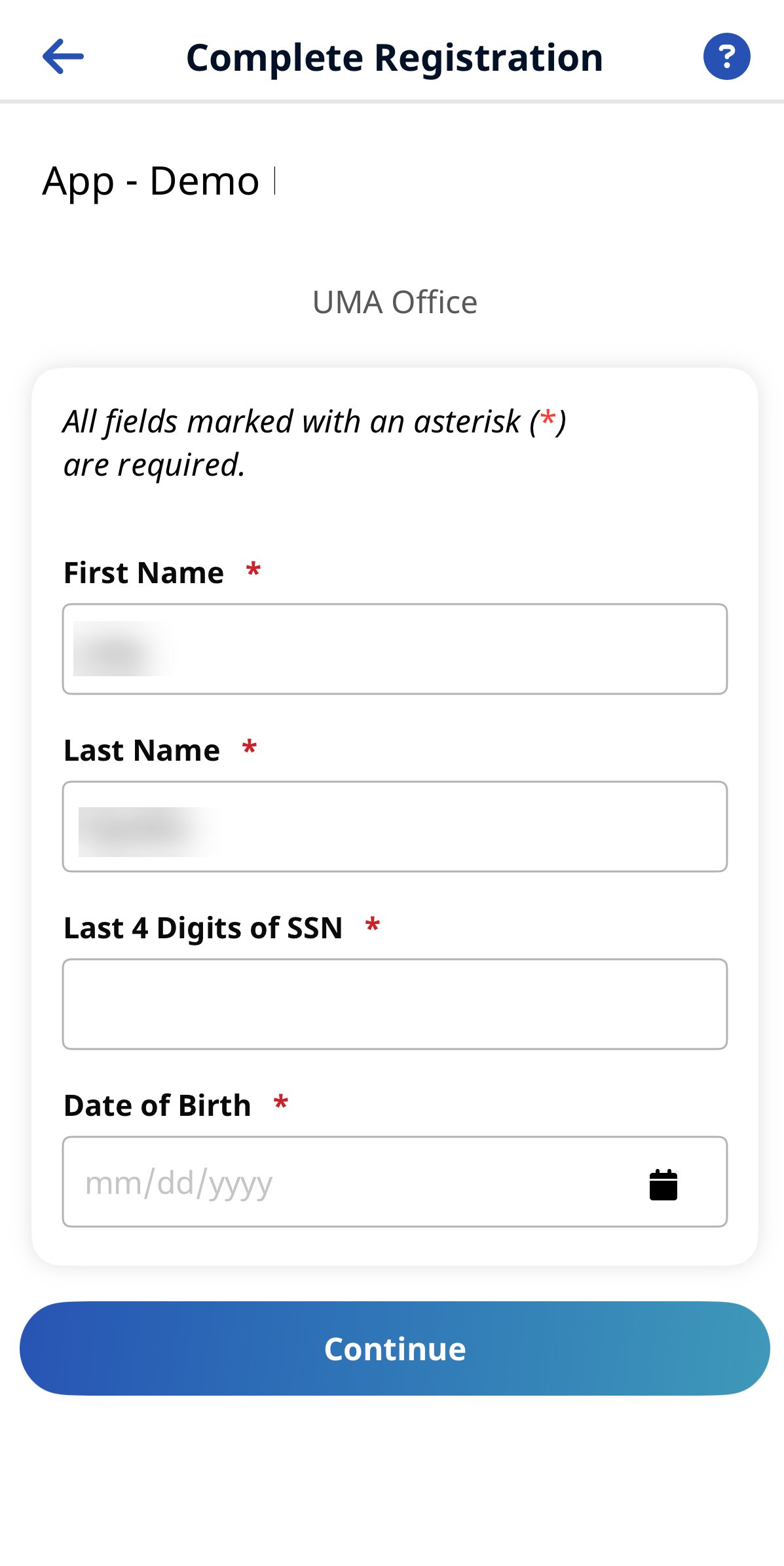The width and height of the screenshot is (784, 1566).
Task: Open help via question mark icon
Action: click(726, 56)
